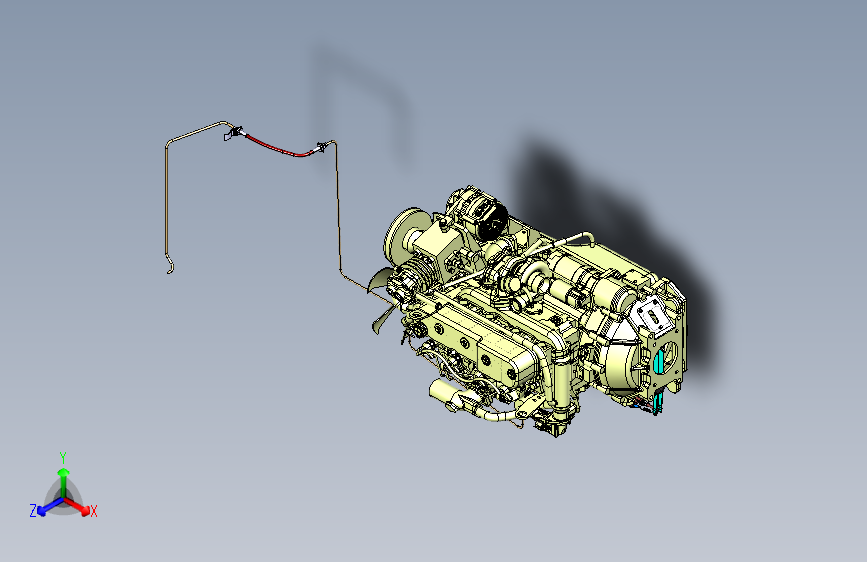Select the rectangular flange on the engine's rear housing
Viewport: 867px width, 562px height.
tap(655, 316)
